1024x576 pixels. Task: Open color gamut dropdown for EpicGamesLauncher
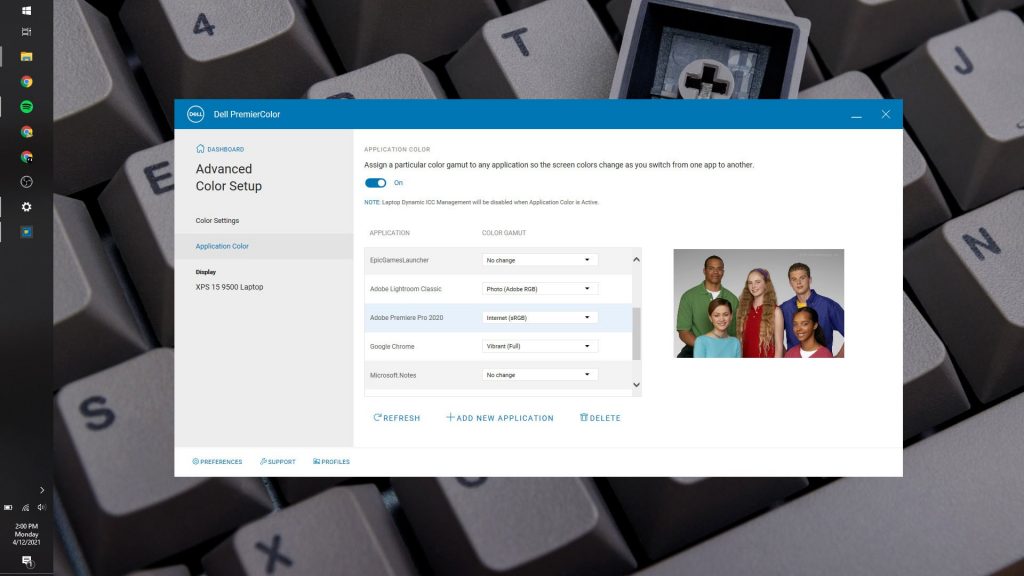[x=539, y=260]
